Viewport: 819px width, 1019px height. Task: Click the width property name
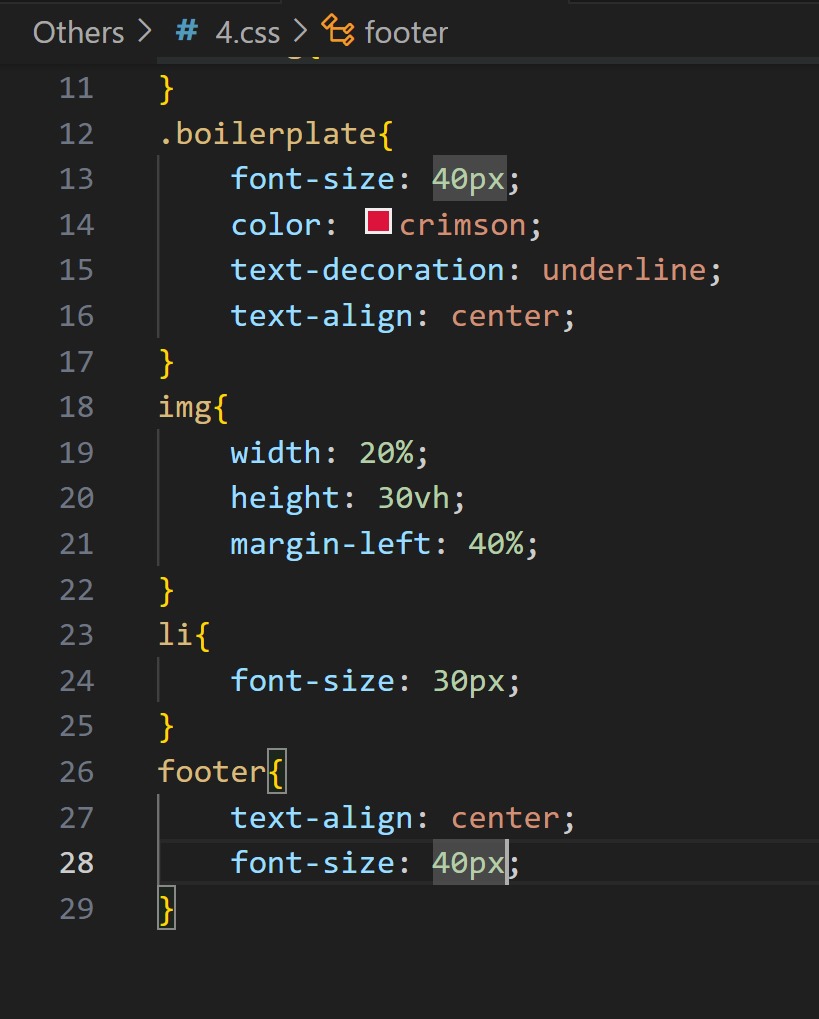click(276, 452)
